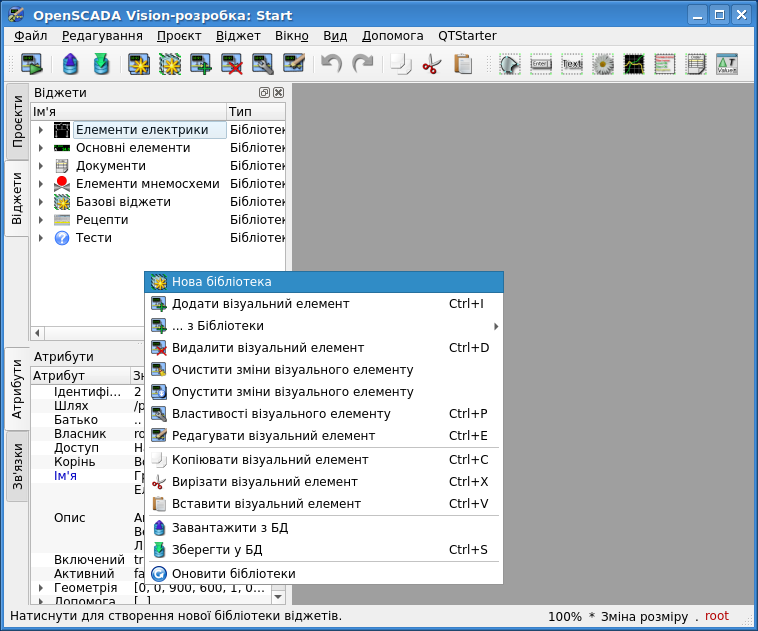Click the Start project run toolbar icon
This screenshot has width=758, height=631.
(x=31, y=65)
